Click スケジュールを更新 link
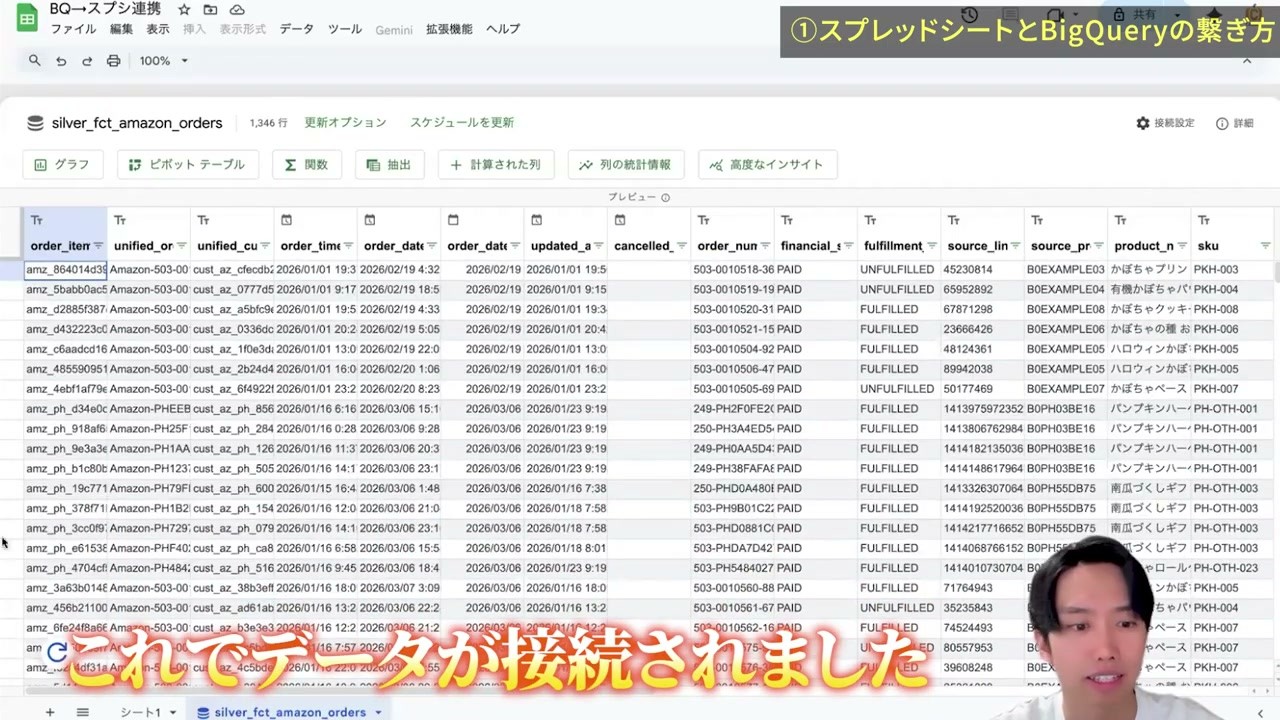 [x=462, y=122]
